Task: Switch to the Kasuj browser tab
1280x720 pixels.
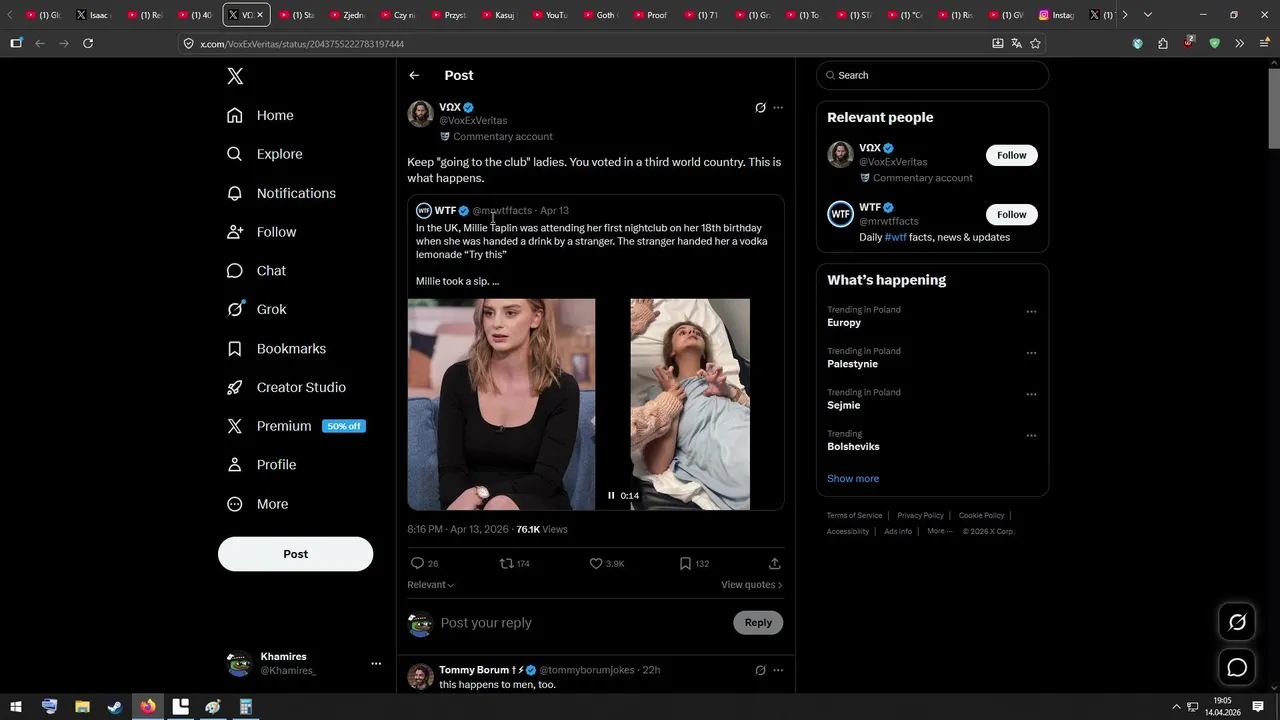Action: (499, 15)
